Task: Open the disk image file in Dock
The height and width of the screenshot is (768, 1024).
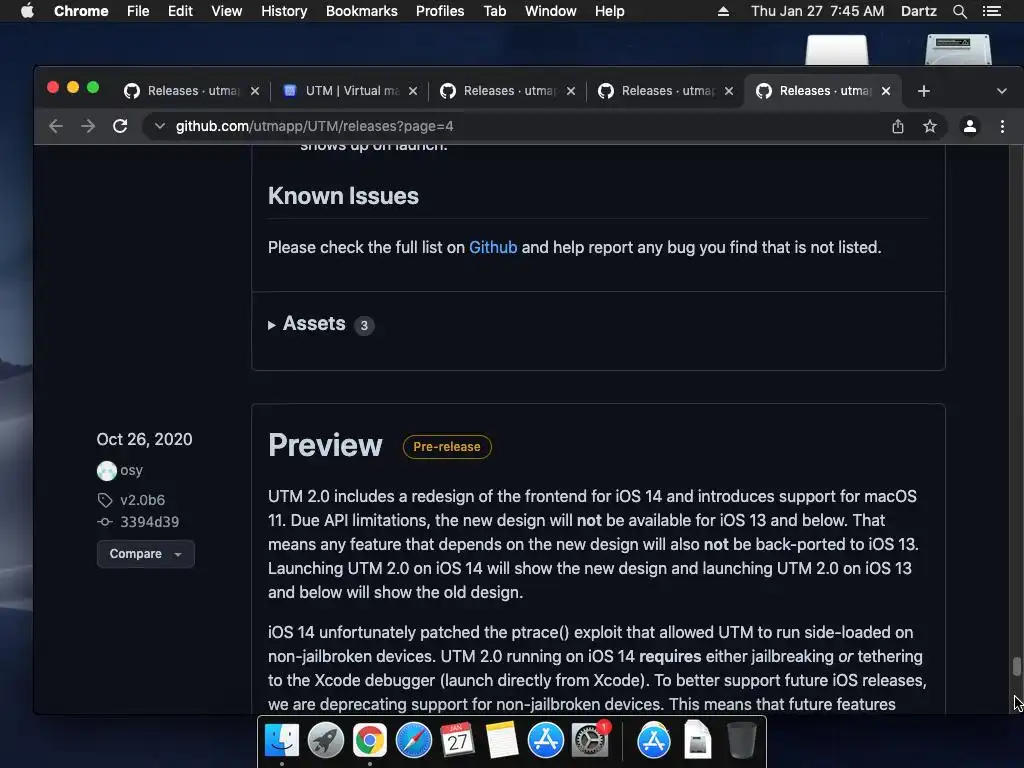Action: [x=697, y=741]
